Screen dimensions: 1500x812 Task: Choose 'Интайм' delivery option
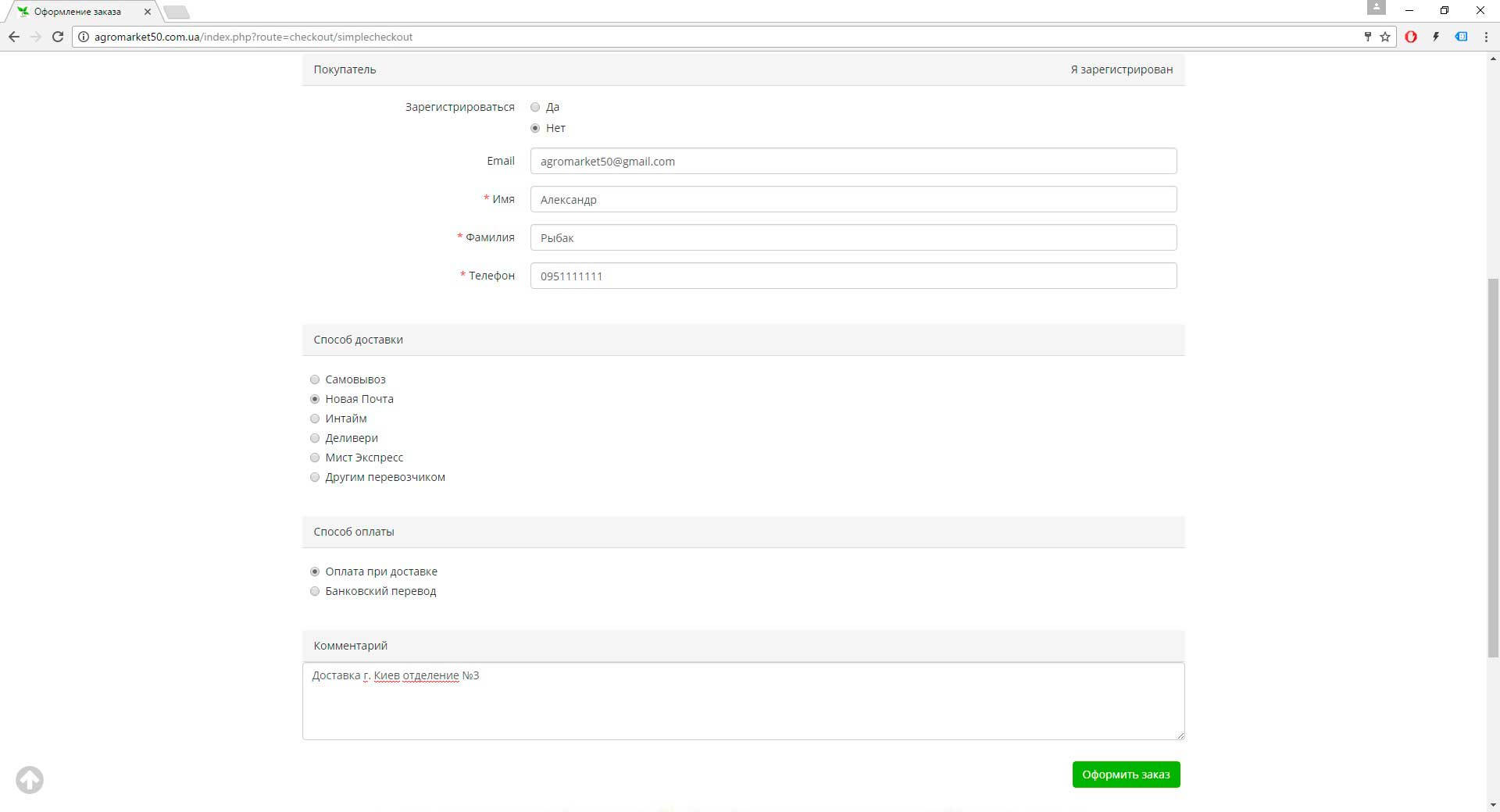point(315,418)
